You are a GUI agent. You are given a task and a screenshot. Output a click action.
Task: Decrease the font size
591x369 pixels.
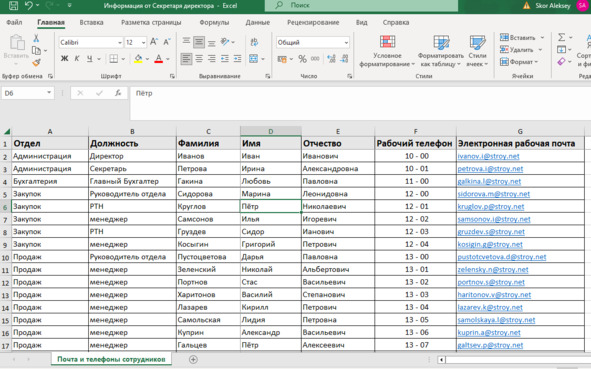tap(167, 42)
